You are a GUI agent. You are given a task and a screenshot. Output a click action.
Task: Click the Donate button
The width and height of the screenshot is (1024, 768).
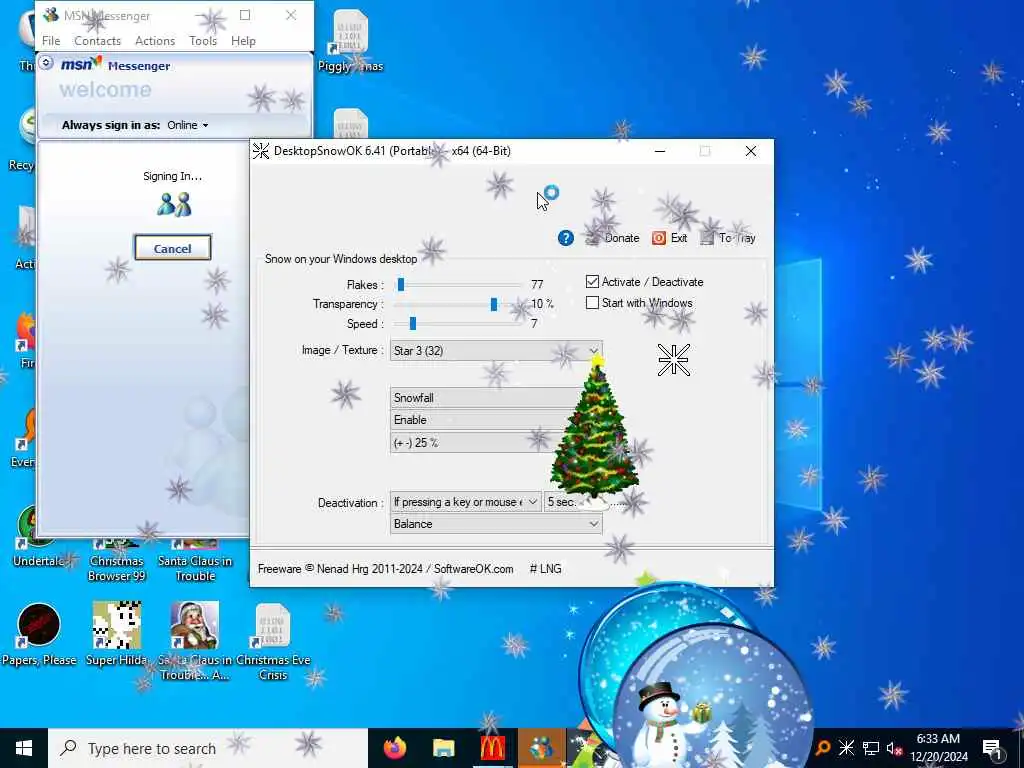click(613, 238)
